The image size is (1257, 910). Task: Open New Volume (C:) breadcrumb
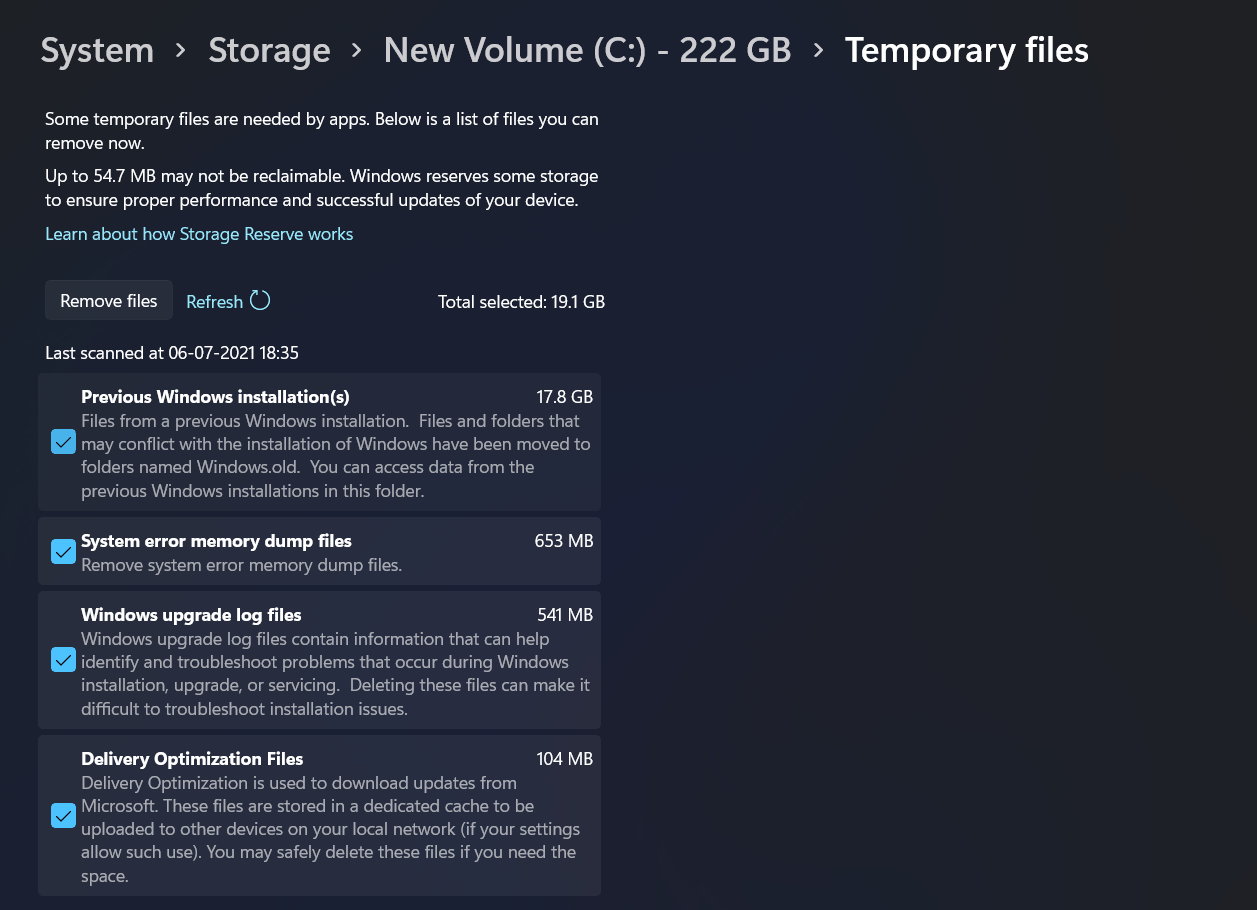[587, 50]
